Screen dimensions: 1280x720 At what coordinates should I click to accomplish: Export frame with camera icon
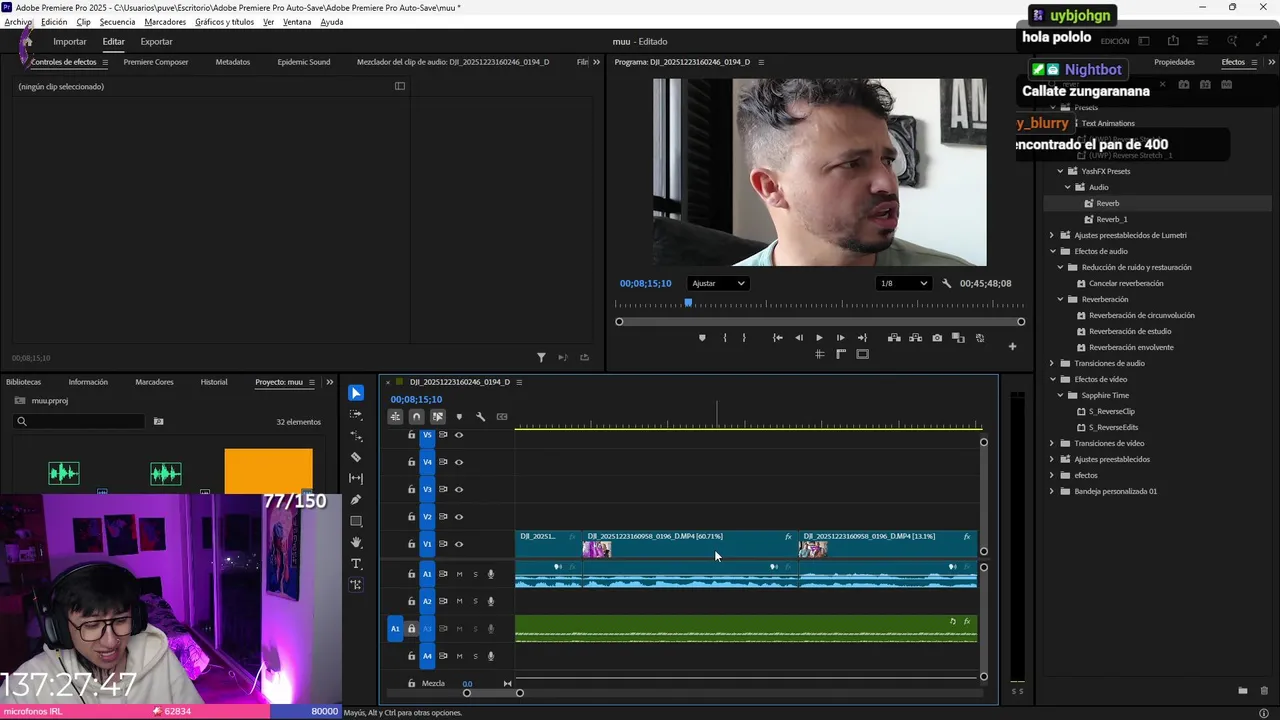click(937, 338)
